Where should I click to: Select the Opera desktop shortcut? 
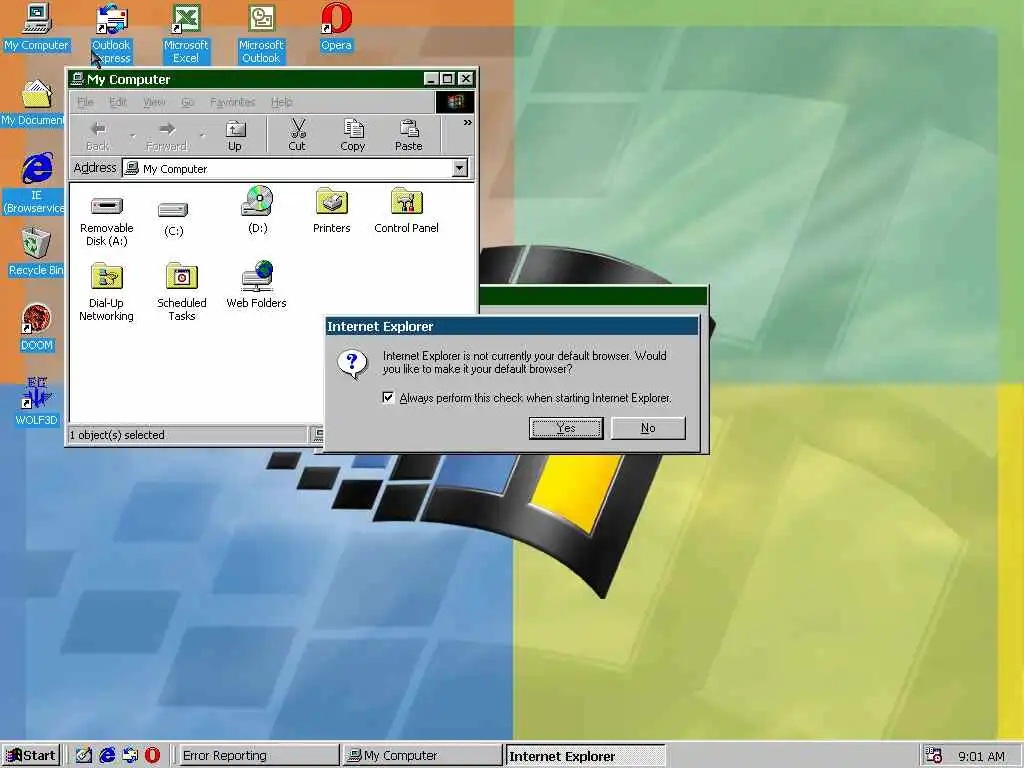coord(336,27)
